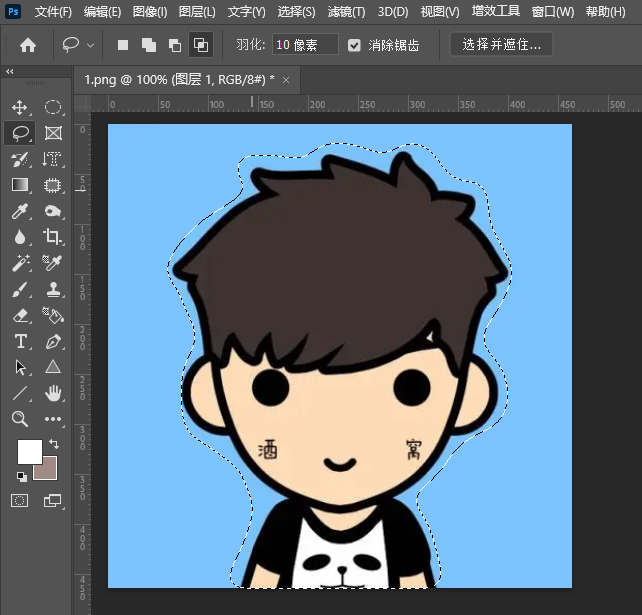Click the 羽化 feather value field

coord(305,45)
